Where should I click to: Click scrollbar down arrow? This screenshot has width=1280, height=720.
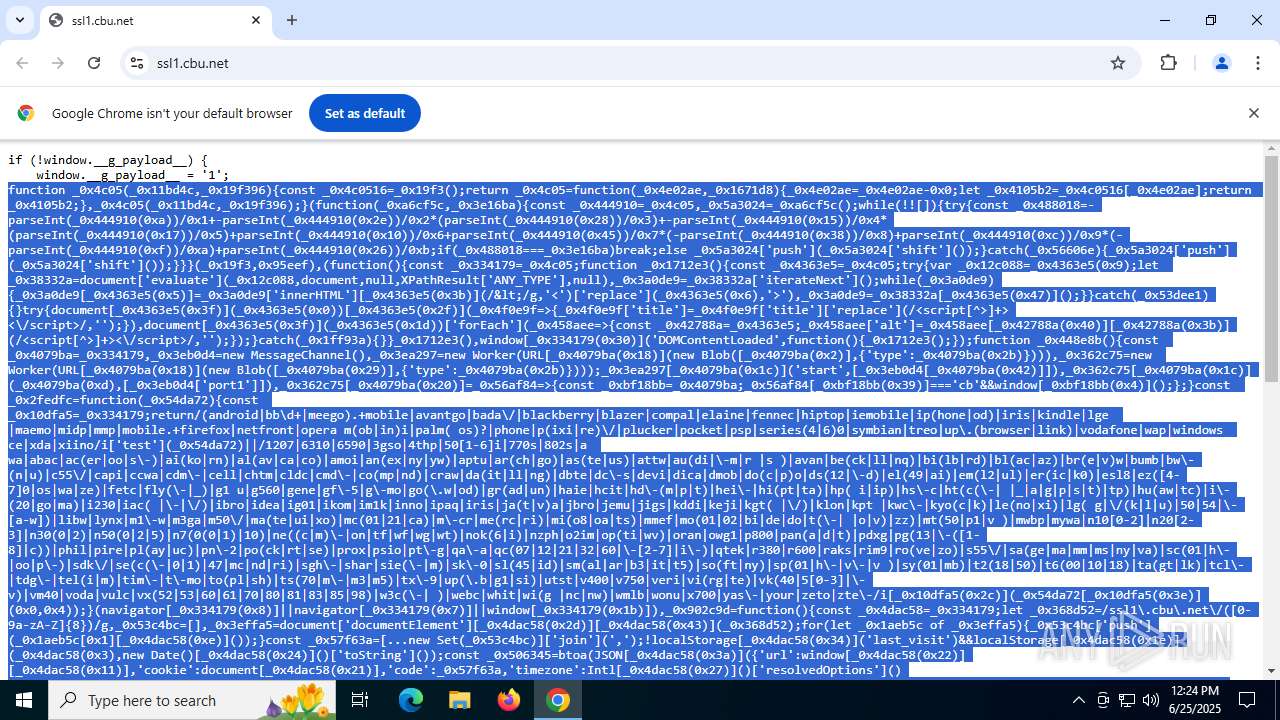(1271, 671)
